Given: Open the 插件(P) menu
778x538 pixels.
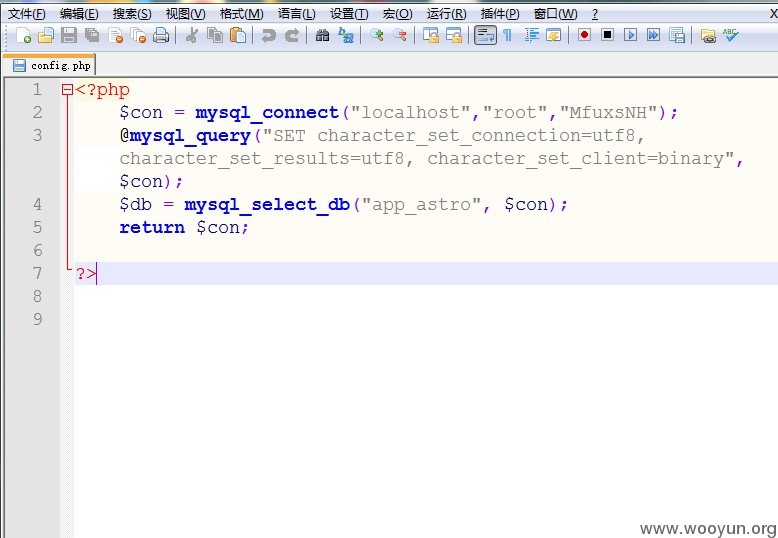Looking at the screenshot, I should (500, 14).
